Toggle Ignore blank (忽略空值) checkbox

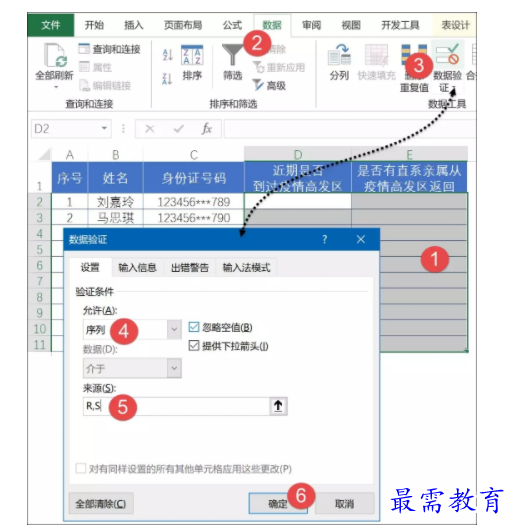pos(194,327)
